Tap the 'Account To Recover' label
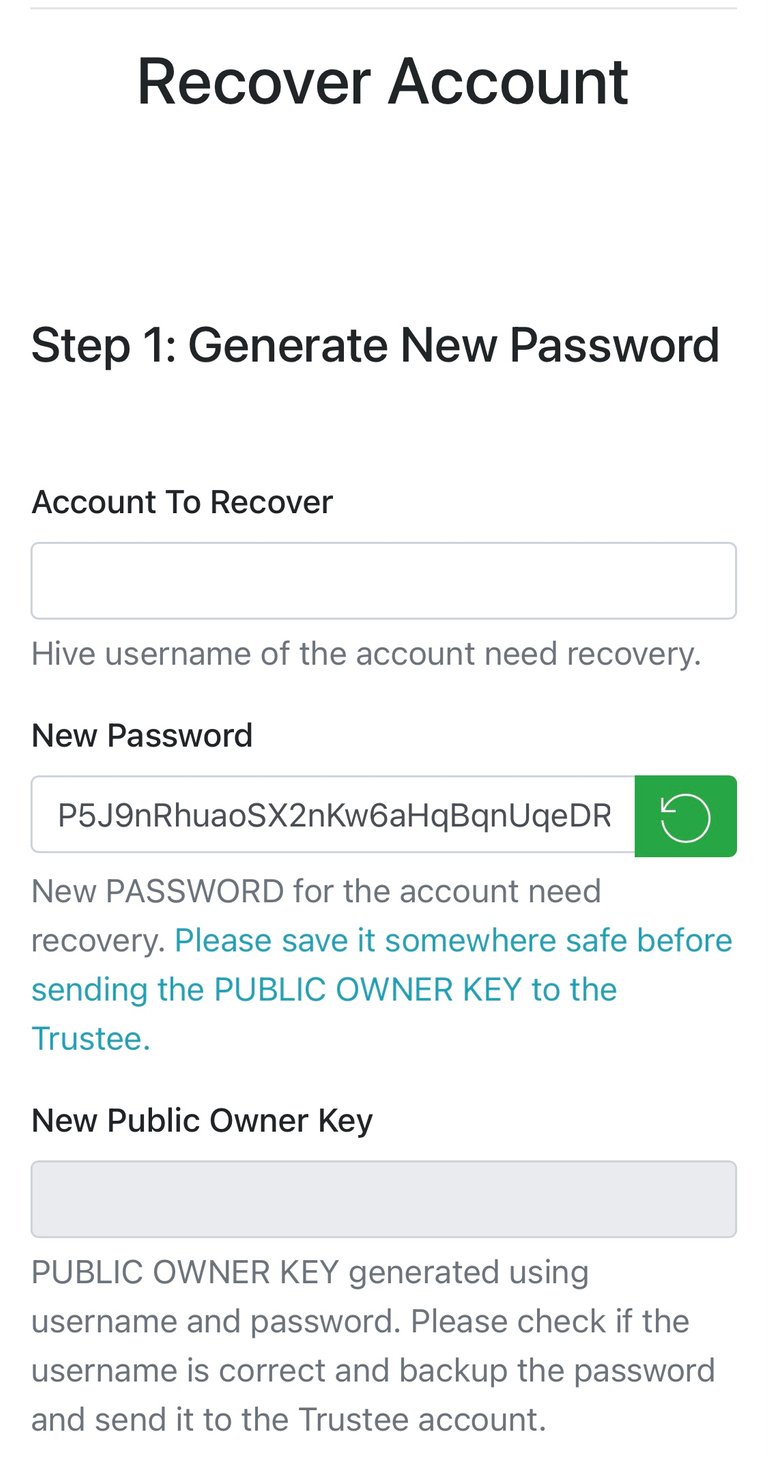This screenshot has width=768, height=1461. click(182, 502)
